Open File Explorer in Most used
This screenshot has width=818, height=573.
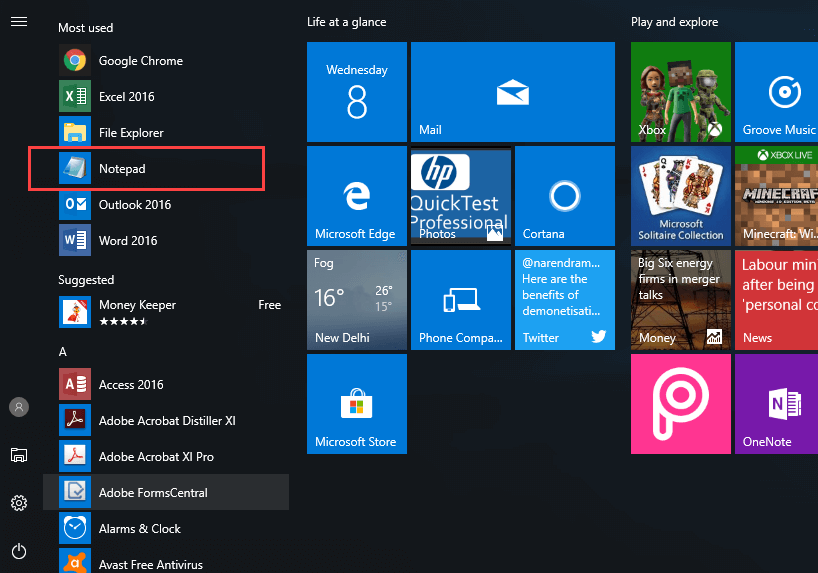[x=130, y=133]
